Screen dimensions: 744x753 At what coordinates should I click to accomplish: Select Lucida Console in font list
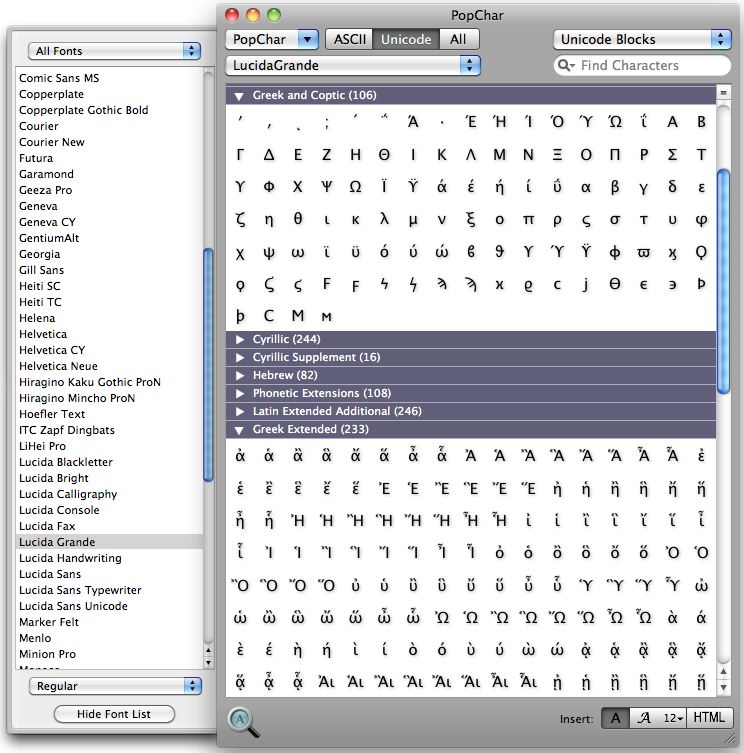pyautogui.click(x=59, y=510)
